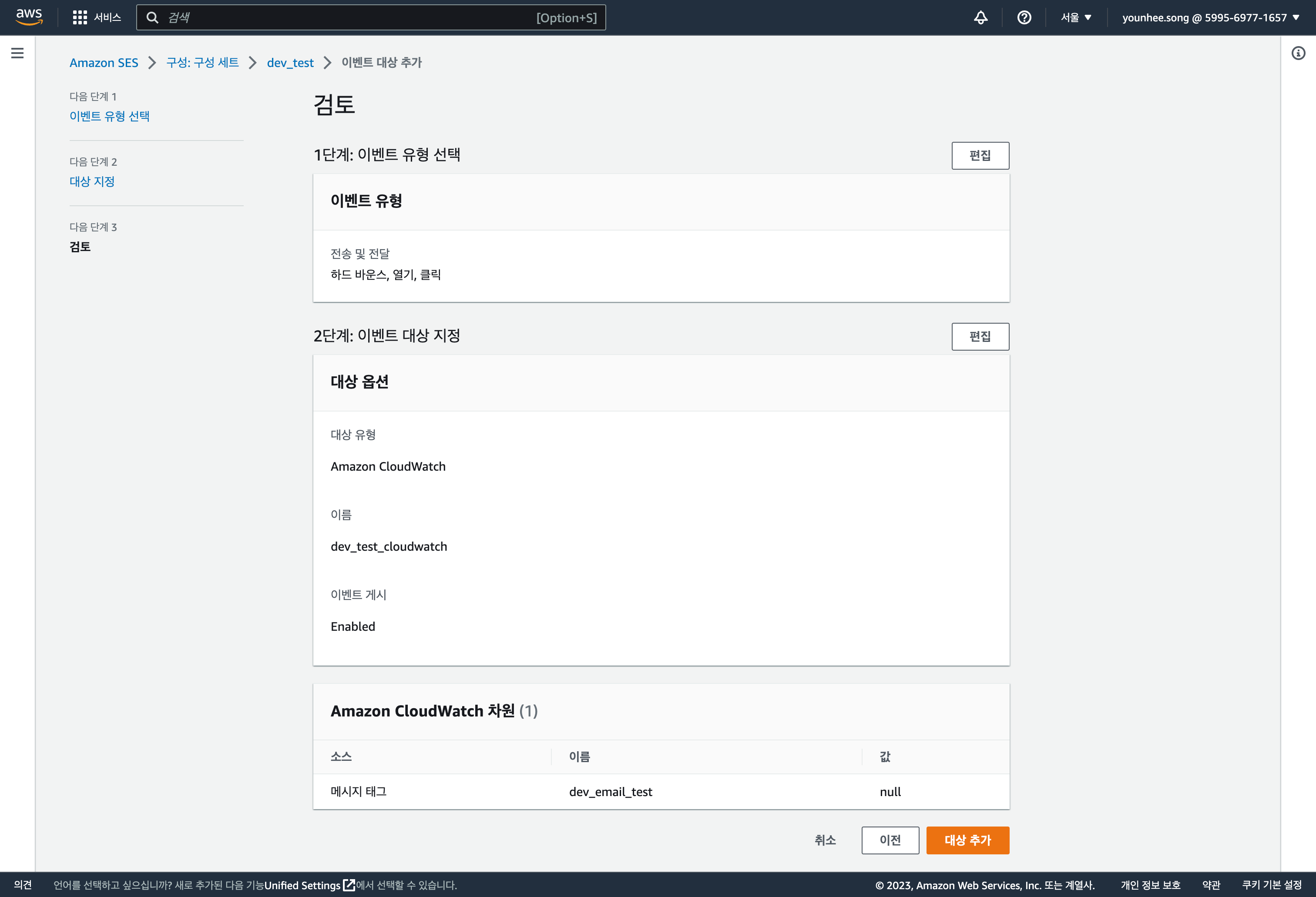This screenshot has width=1316, height=897.
Task: Open dev_test breadcrumb link
Action: (290, 63)
